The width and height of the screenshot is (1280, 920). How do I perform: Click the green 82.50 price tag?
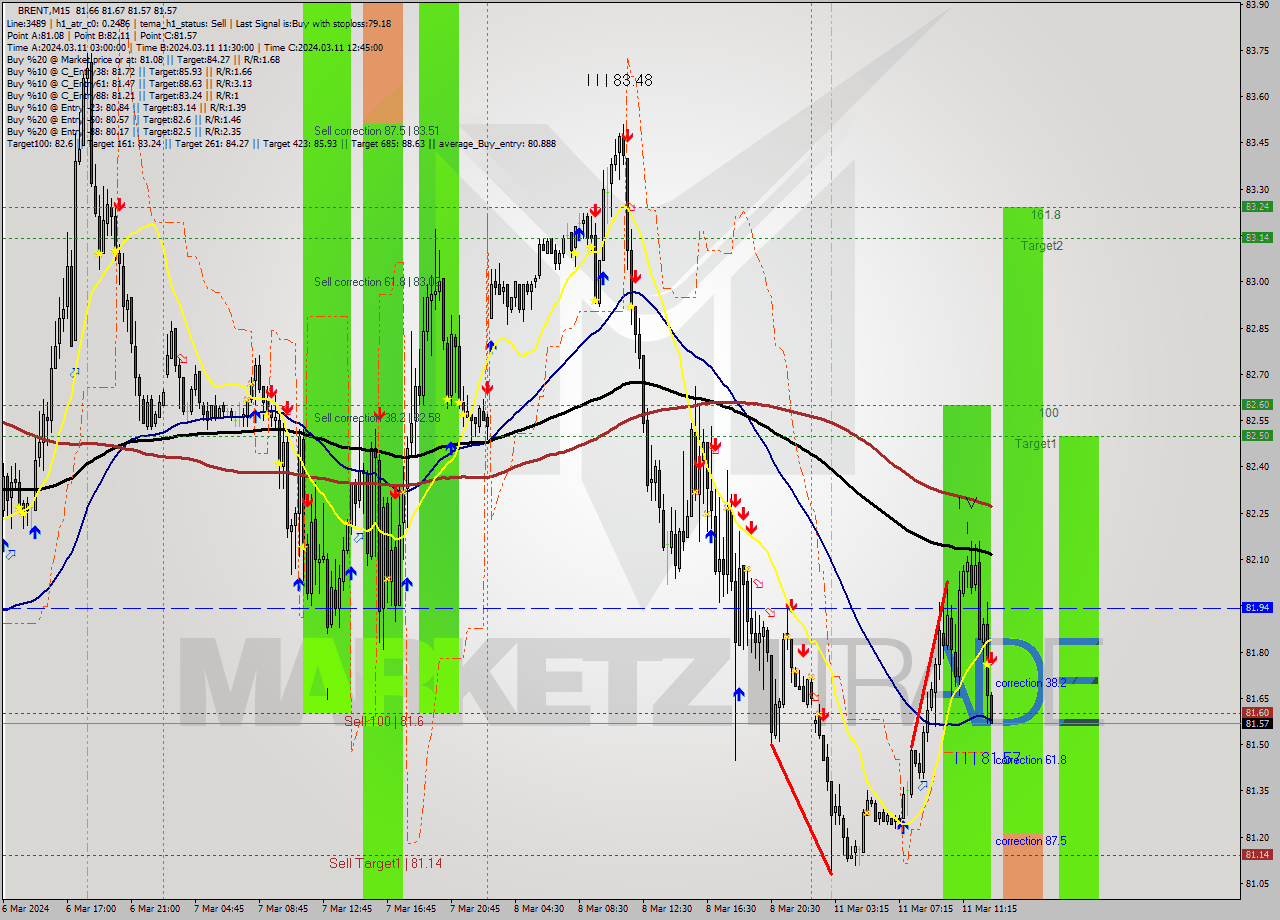point(1257,436)
